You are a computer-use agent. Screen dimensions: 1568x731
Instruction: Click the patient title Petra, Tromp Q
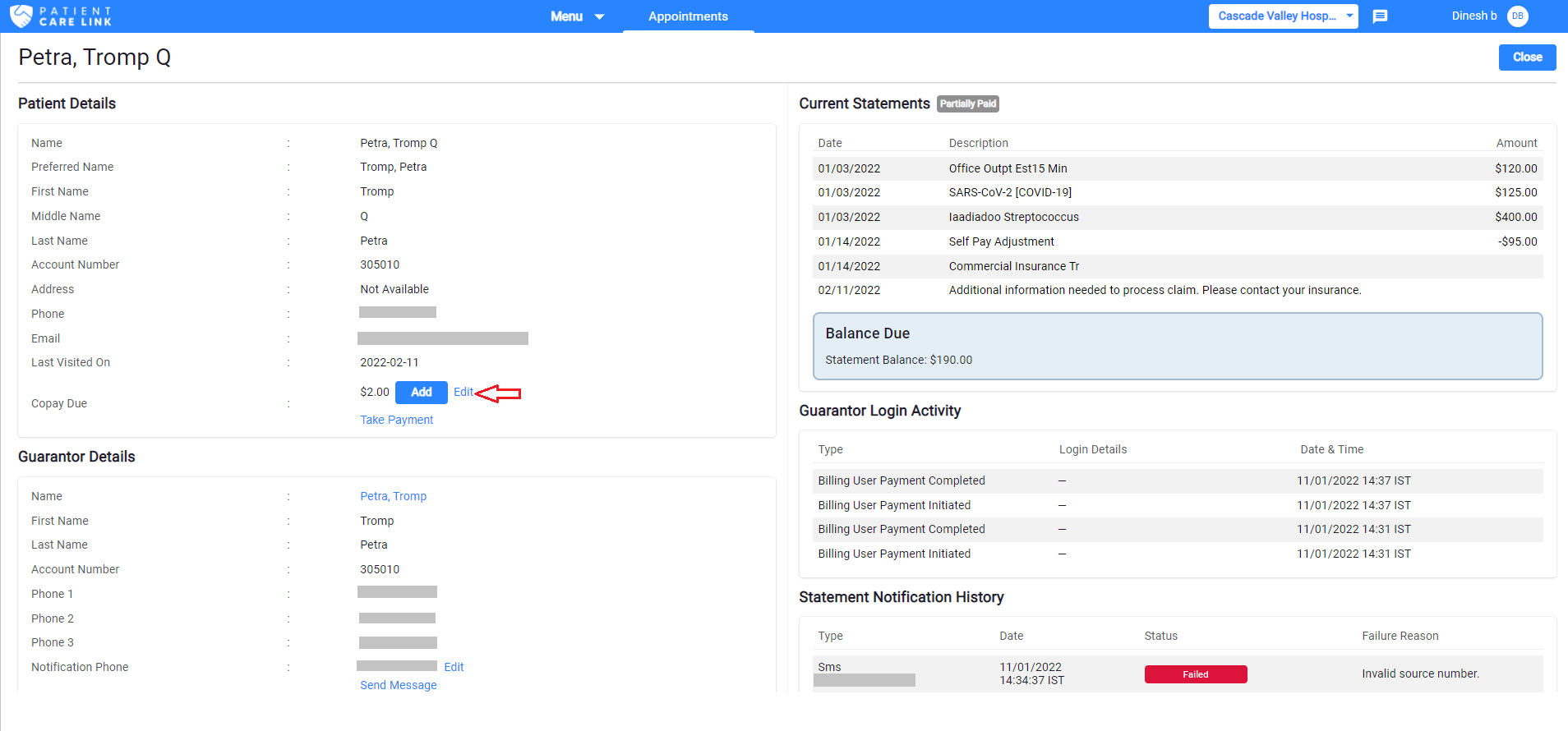click(95, 57)
